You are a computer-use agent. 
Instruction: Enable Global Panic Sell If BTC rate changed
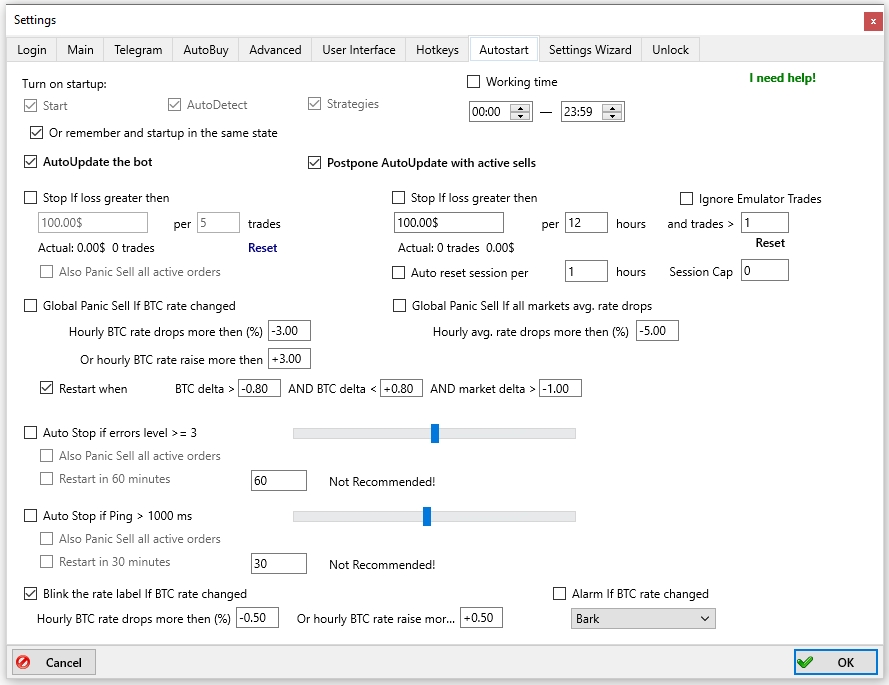coord(31,306)
